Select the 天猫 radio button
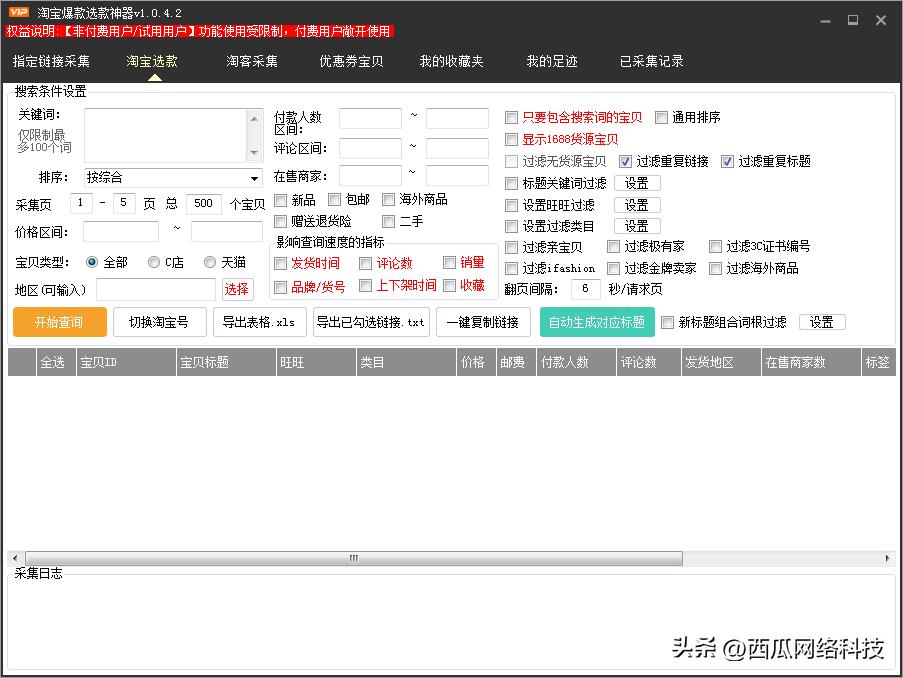The height and width of the screenshot is (678, 903). coord(210,262)
